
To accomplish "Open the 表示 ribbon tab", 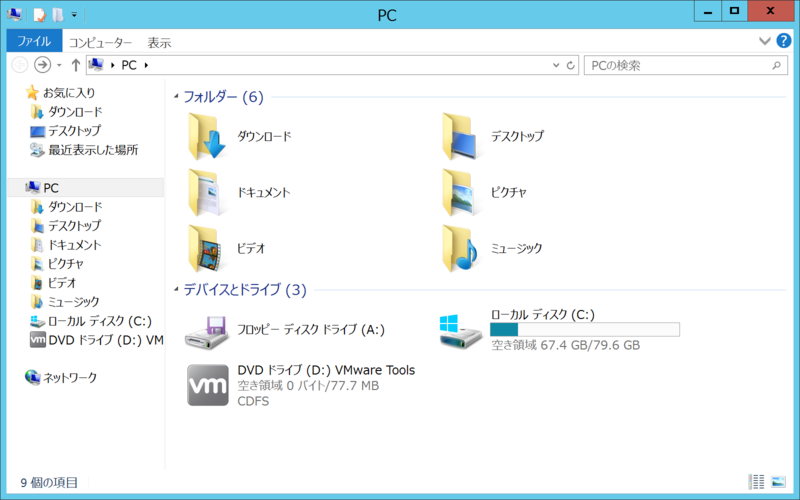I will click(159, 43).
